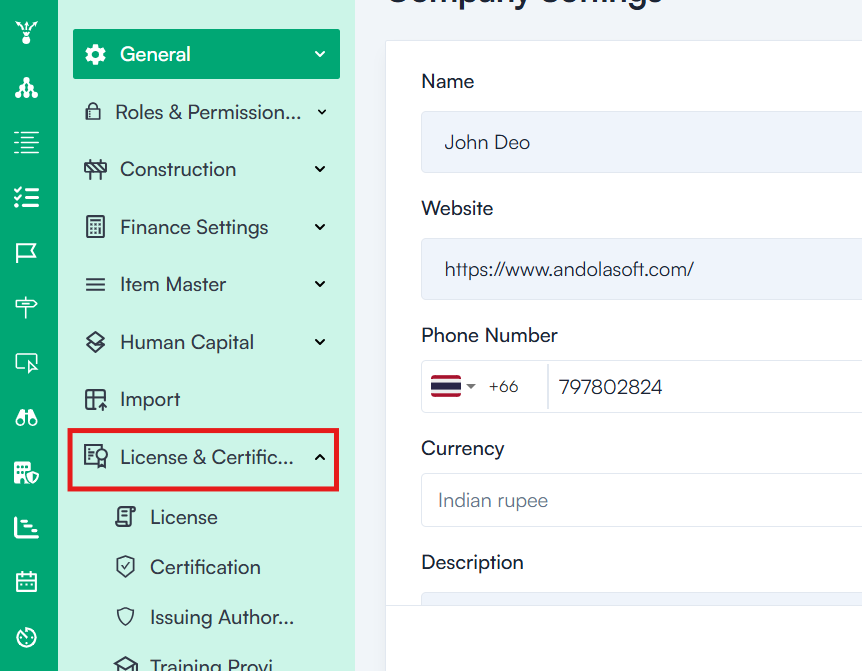The height and width of the screenshot is (671, 862).
Task: Click the Website input field
Action: (x=640, y=269)
